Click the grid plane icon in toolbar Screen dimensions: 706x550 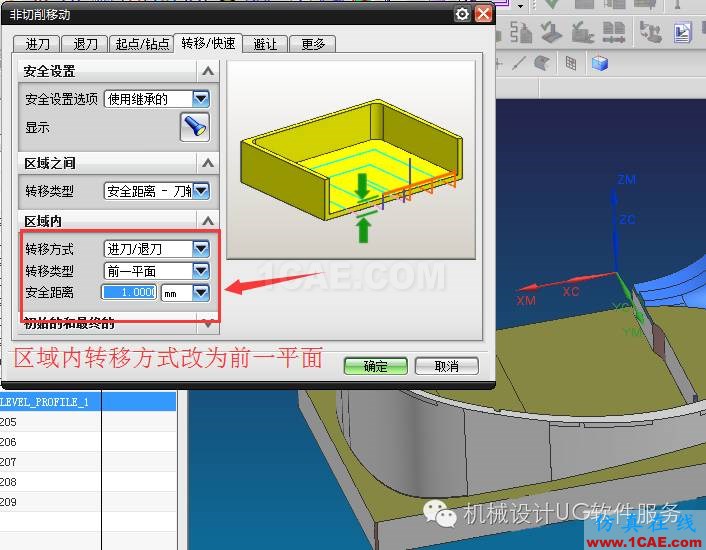570,63
